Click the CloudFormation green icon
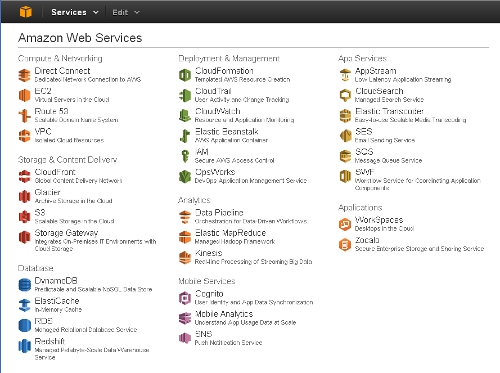500x373 pixels. pos(185,75)
